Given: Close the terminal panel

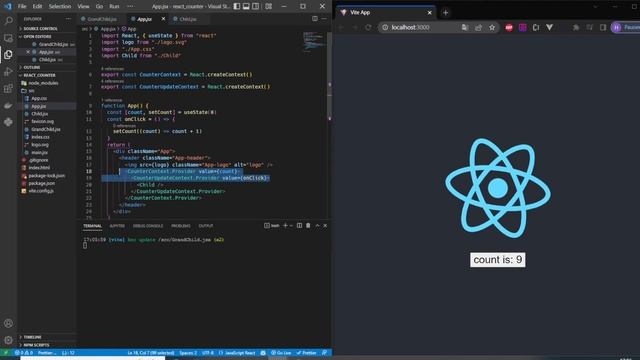Looking at the screenshot, I should click(x=325, y=225).
